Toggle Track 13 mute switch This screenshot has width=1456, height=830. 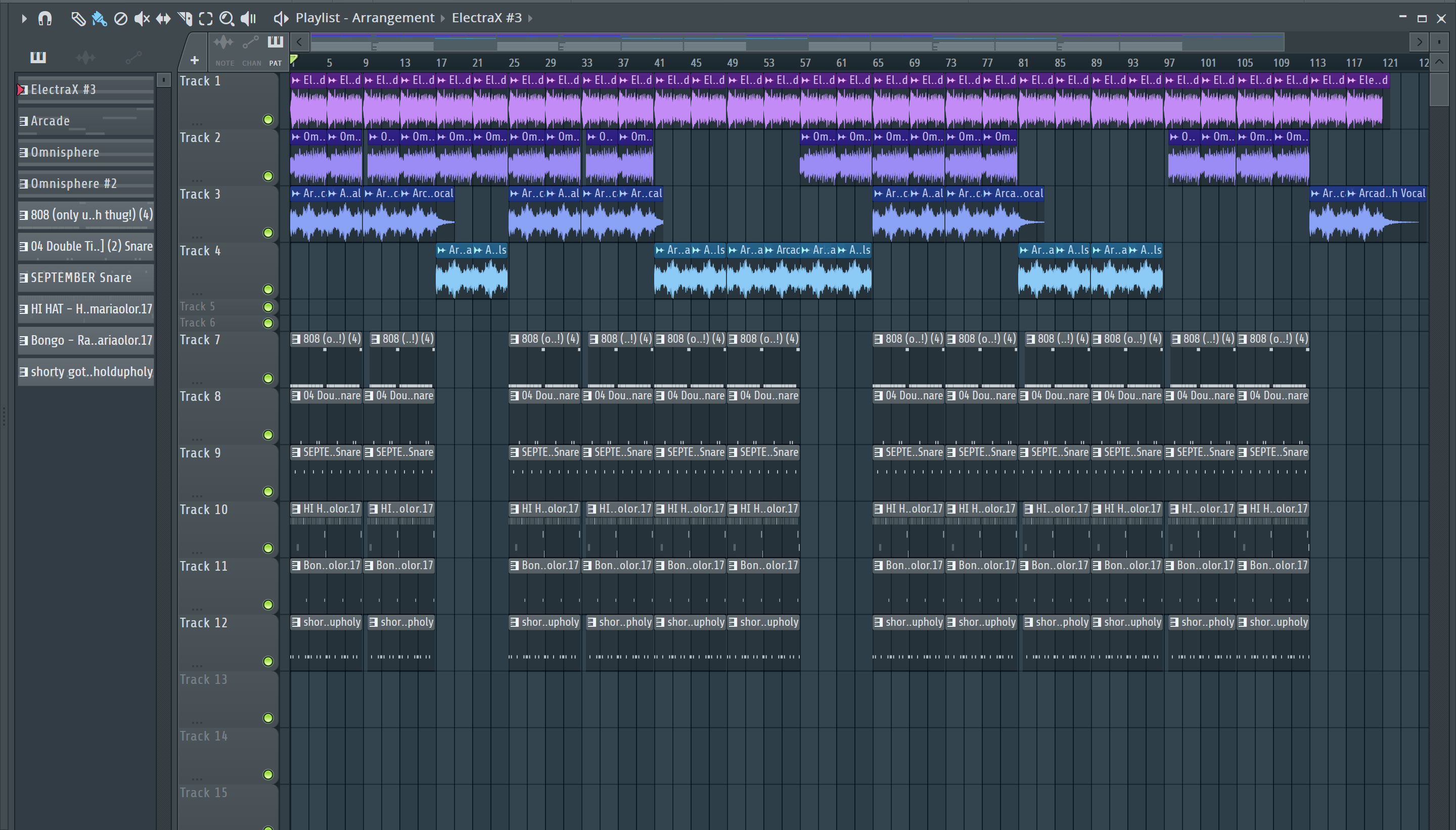[268, 718]
